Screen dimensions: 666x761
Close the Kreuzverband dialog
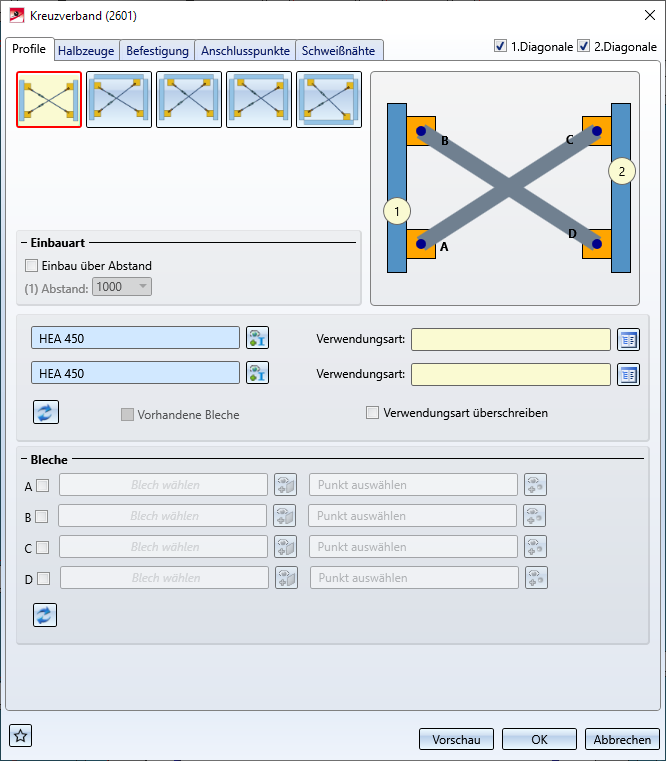(650, 15)
